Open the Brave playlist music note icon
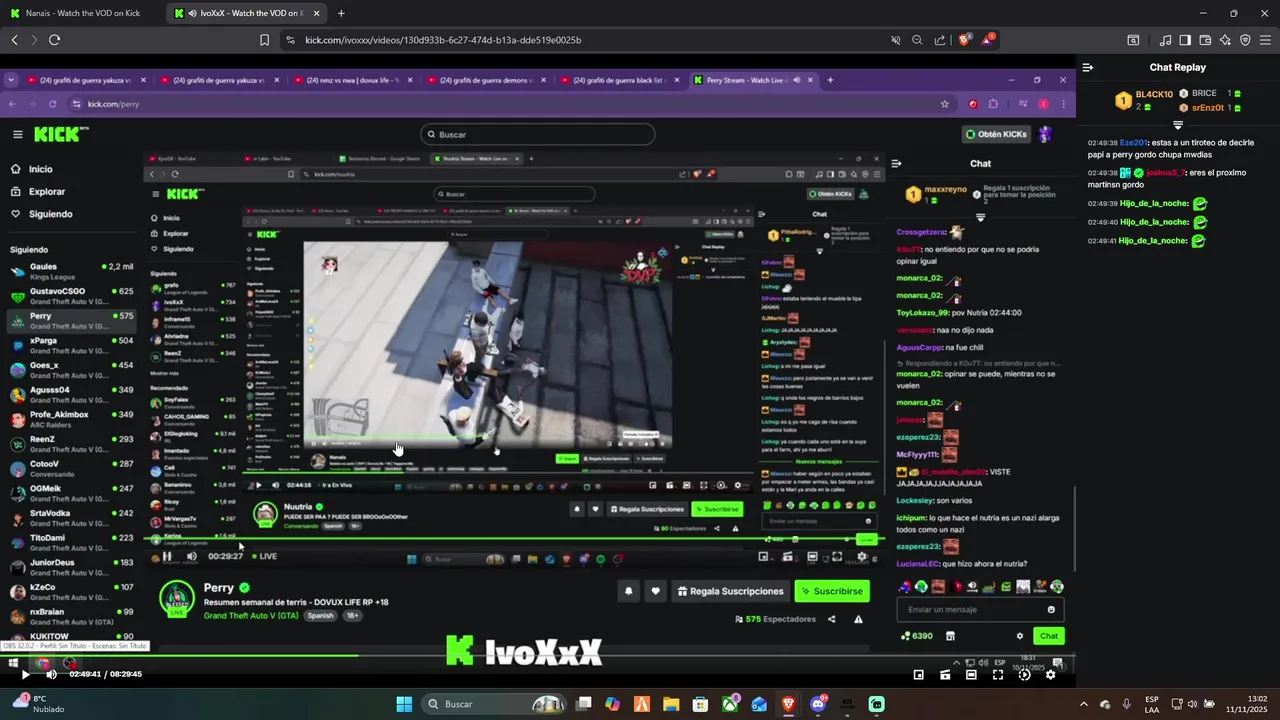 (1165, 40)
